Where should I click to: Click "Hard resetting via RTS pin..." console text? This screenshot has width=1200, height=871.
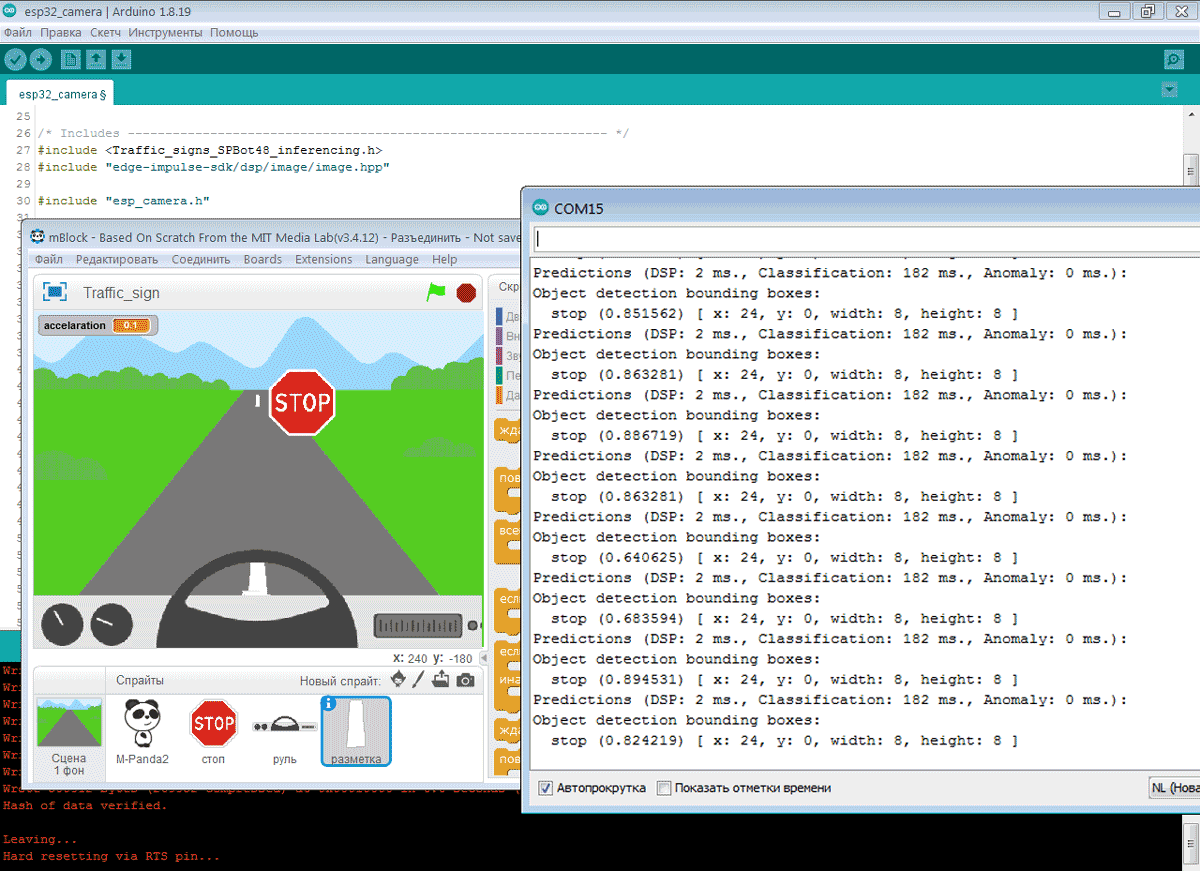(111, 857)
